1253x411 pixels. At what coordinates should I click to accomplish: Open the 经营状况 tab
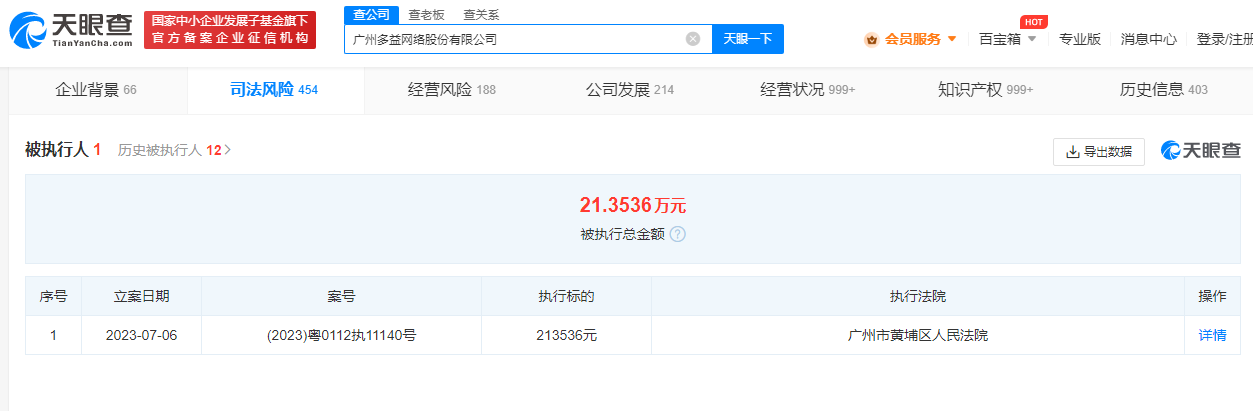tap(808, 90)
